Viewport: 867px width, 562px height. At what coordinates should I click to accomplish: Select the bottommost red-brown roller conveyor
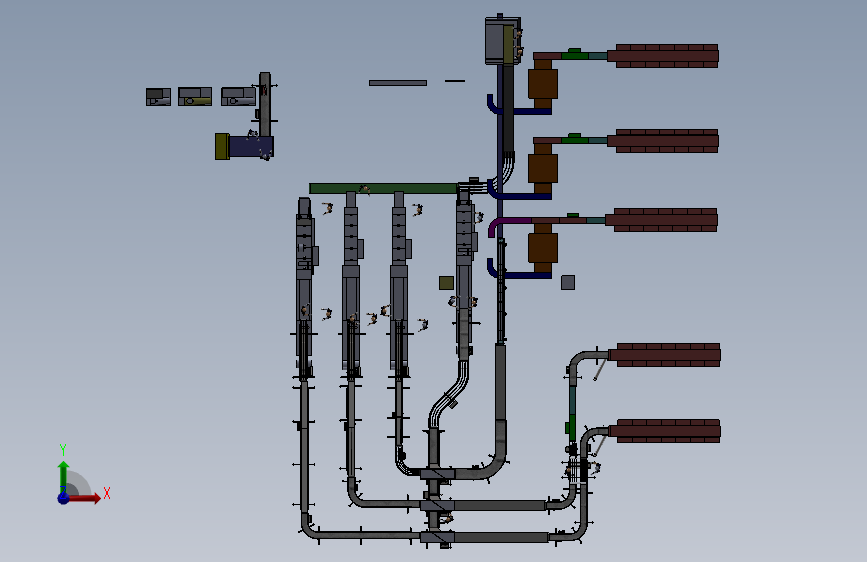tap(665, 431)
